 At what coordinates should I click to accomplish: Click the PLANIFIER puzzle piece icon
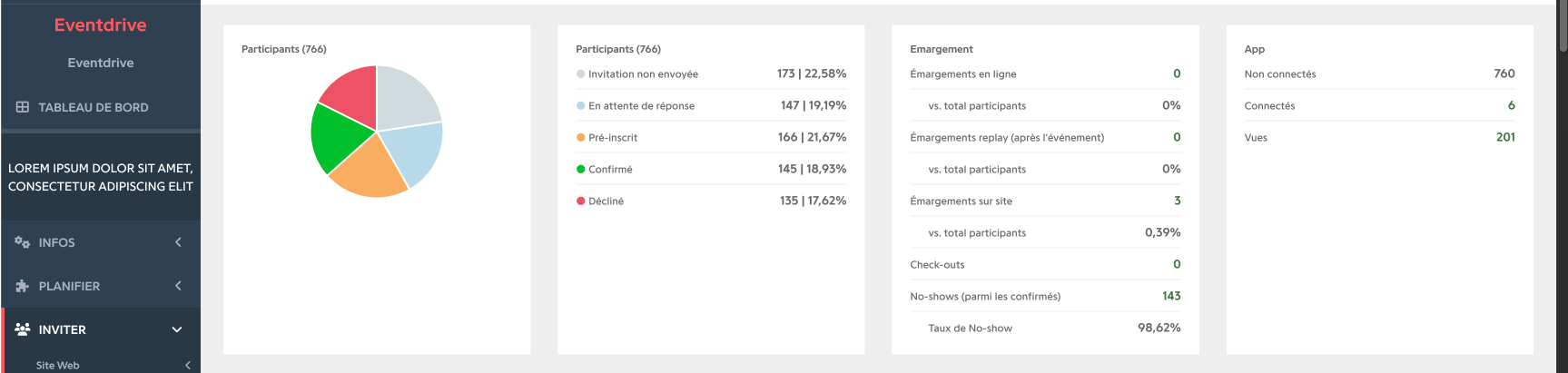coord(23,286)
